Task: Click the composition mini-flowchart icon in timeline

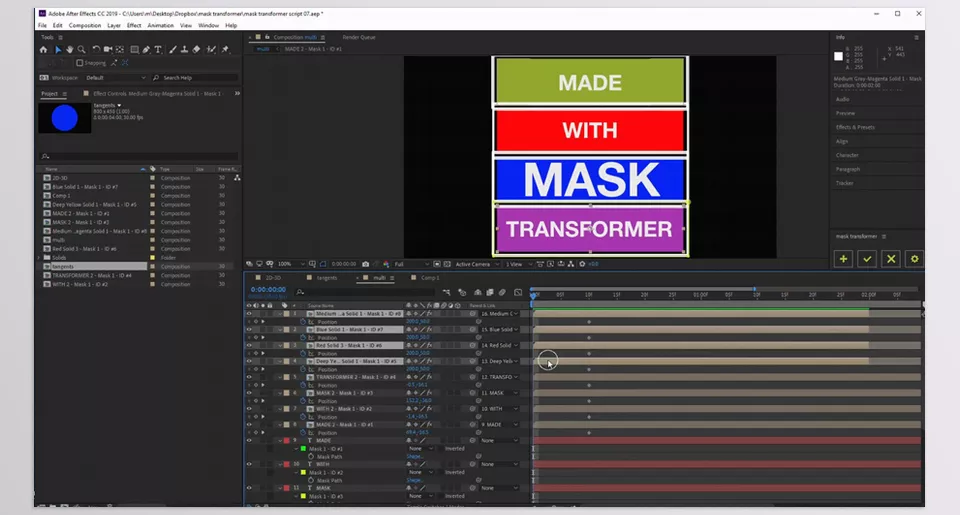Action: click(446, 292)
